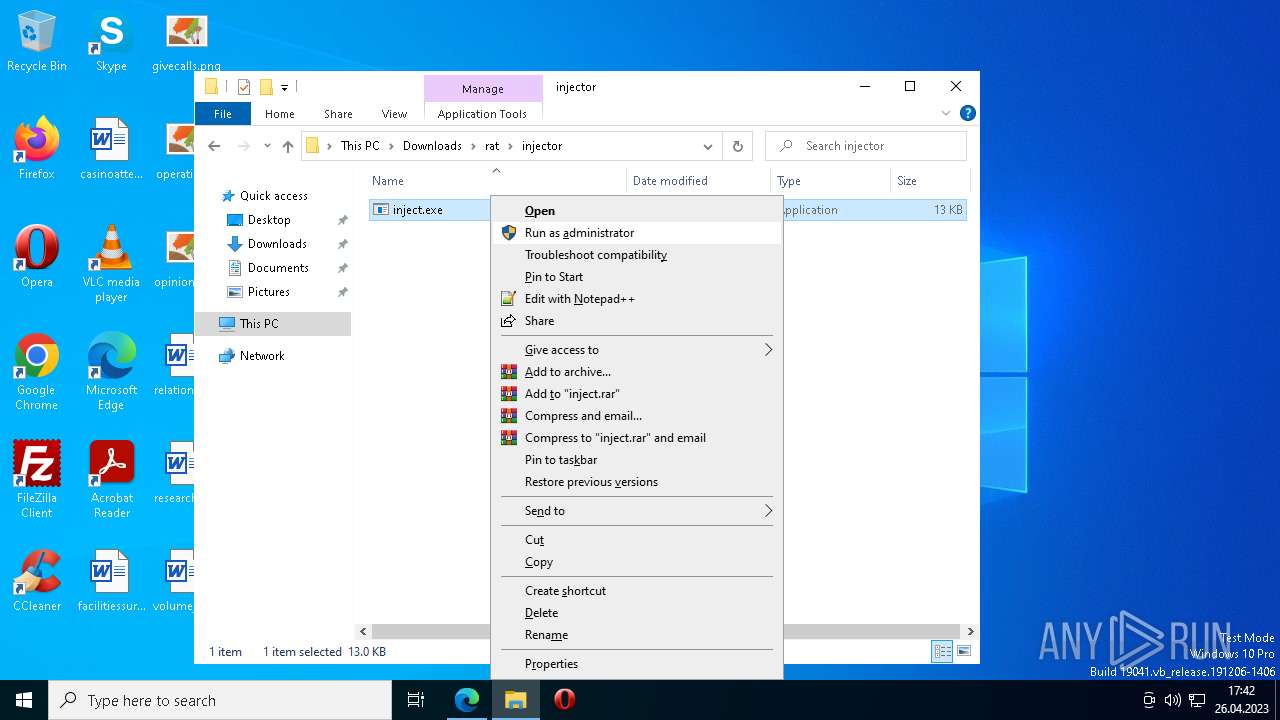Open Microsoft Edge desktop shortcut
This screenshot has height=720, width=1280.
111,372
